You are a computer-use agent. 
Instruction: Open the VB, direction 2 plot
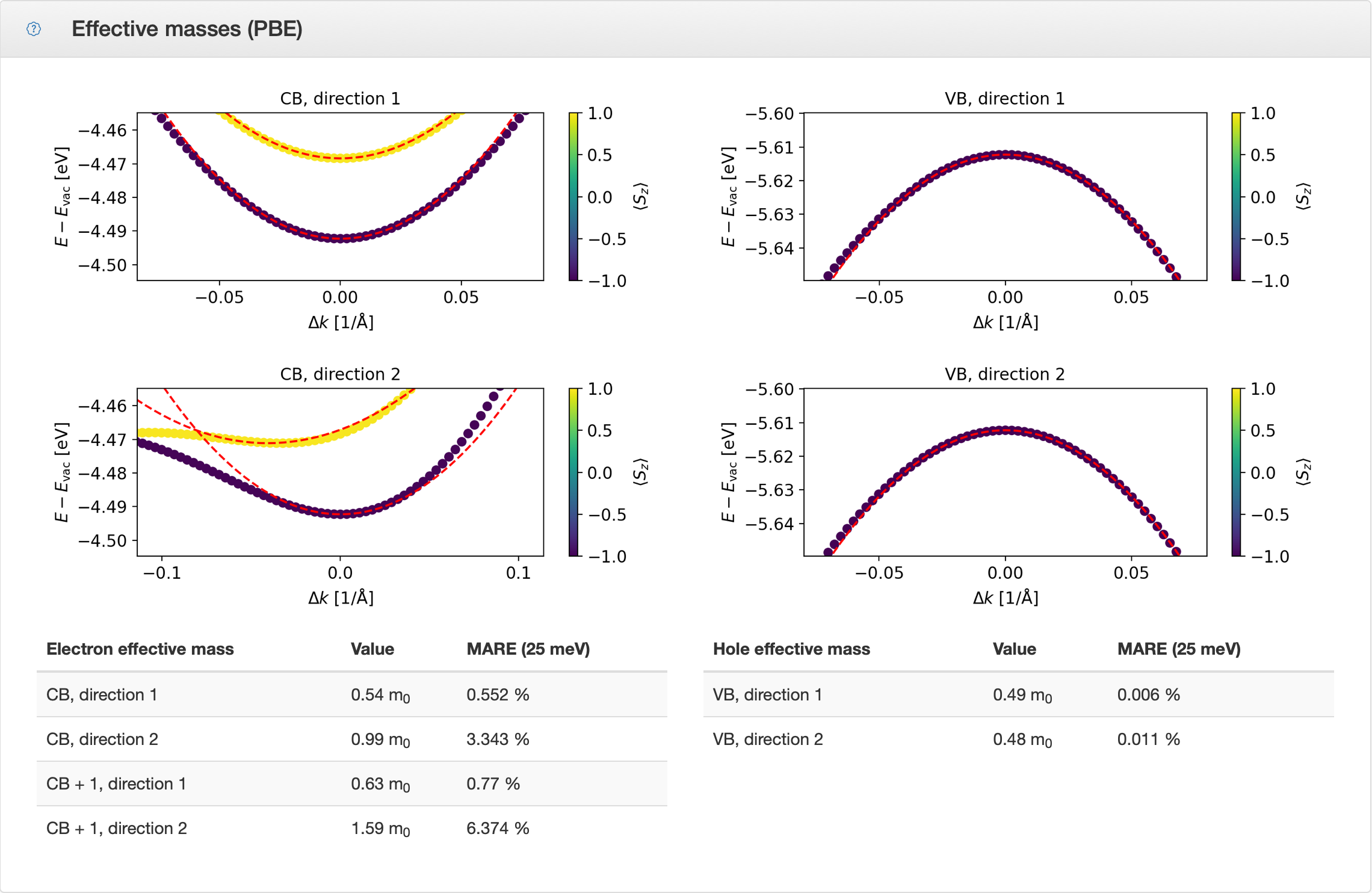1005,472
